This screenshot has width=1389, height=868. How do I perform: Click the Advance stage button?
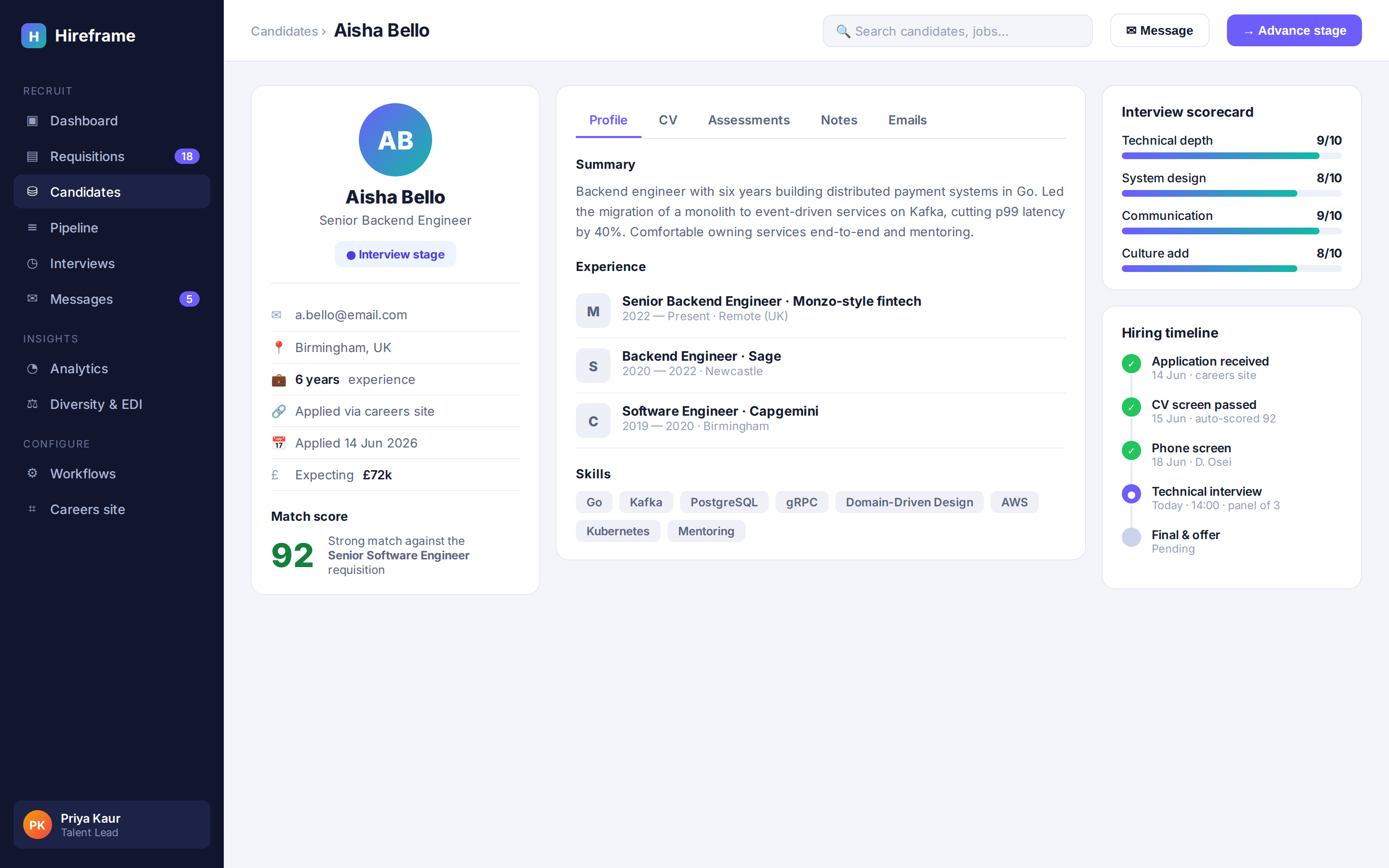pos(1294,30)
